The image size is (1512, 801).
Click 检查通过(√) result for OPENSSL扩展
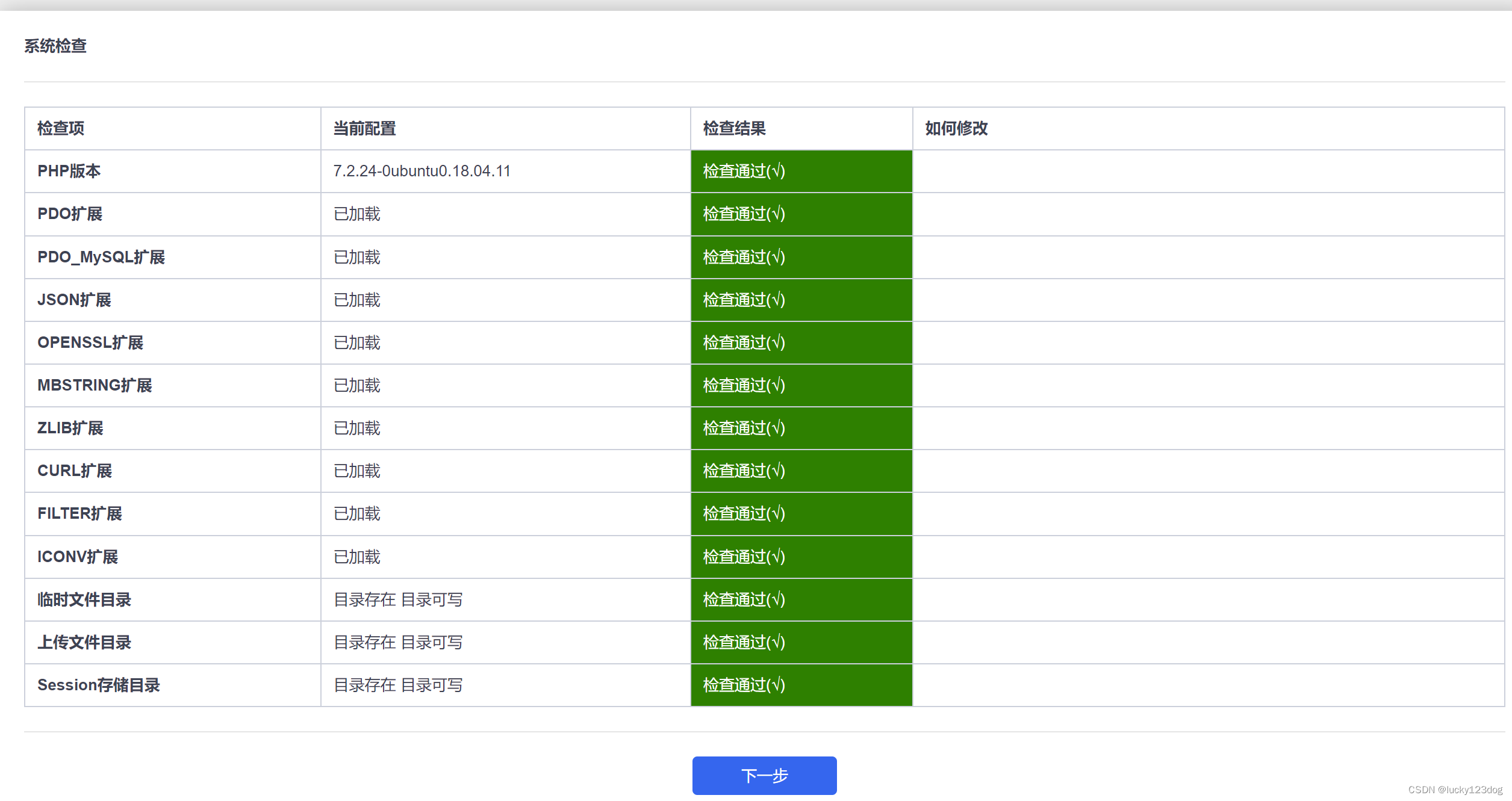tap(801, 342)
